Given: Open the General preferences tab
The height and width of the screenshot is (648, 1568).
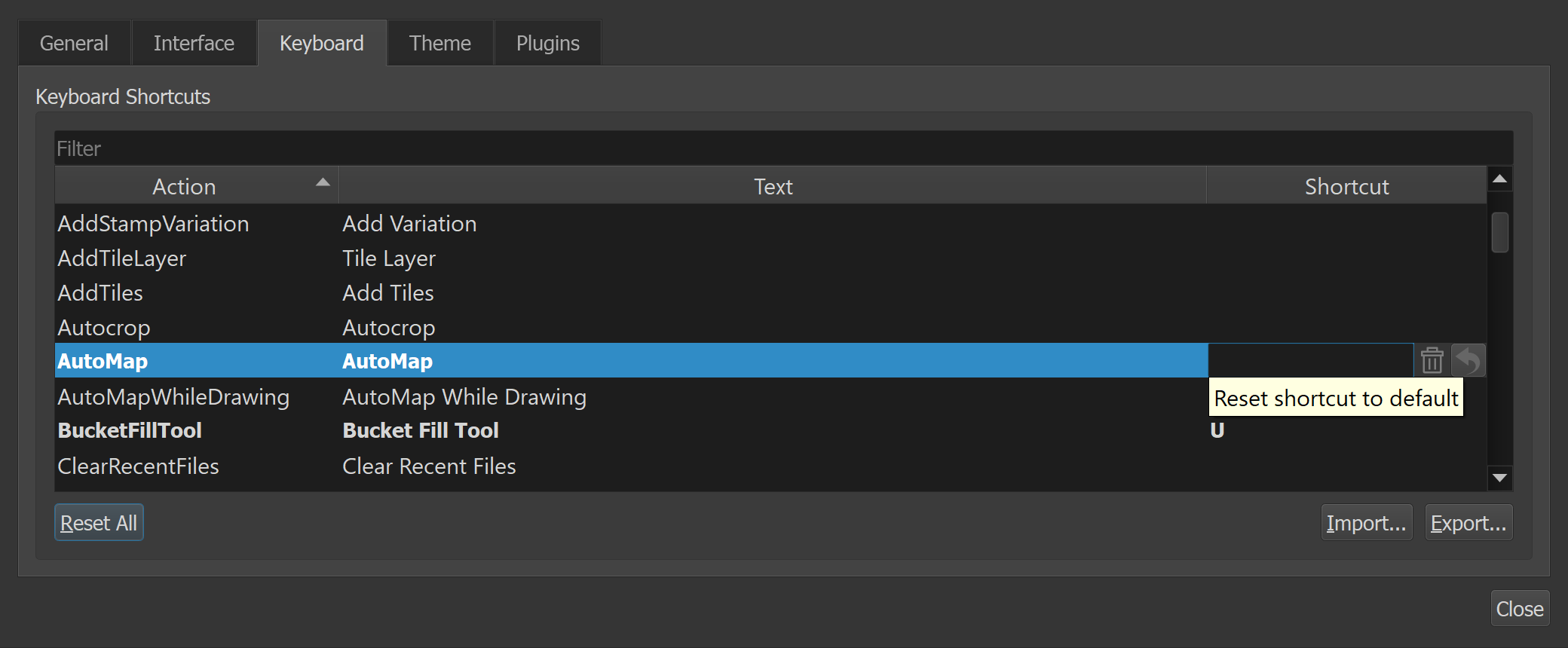Looking at the screenshot, I should click(x=74, y=43).
